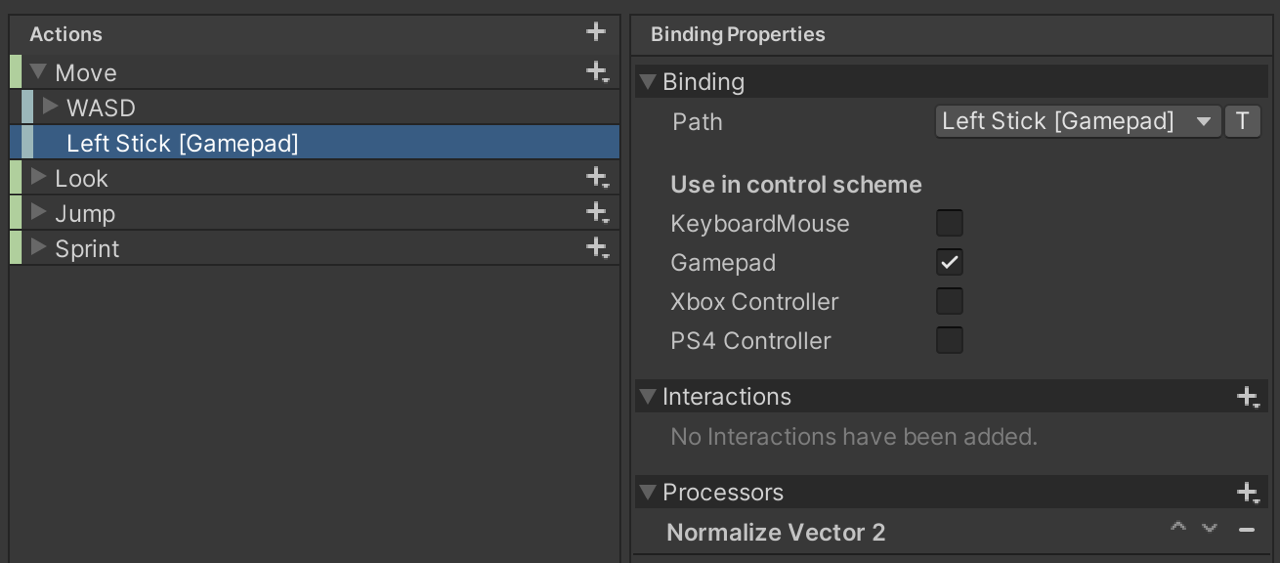Click the T text-mode button beside Path
This screenshot has height=563, width=1280.
1242,122
